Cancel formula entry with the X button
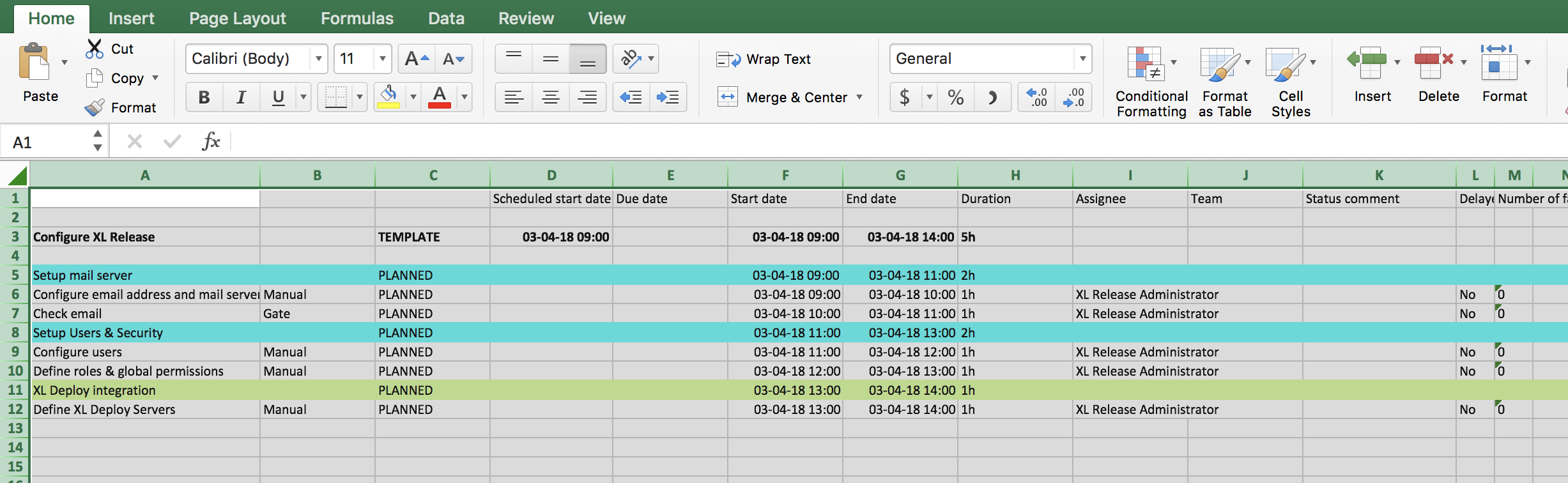The image size is (1568, 483). pyautogui.click(x=135, y=141)
